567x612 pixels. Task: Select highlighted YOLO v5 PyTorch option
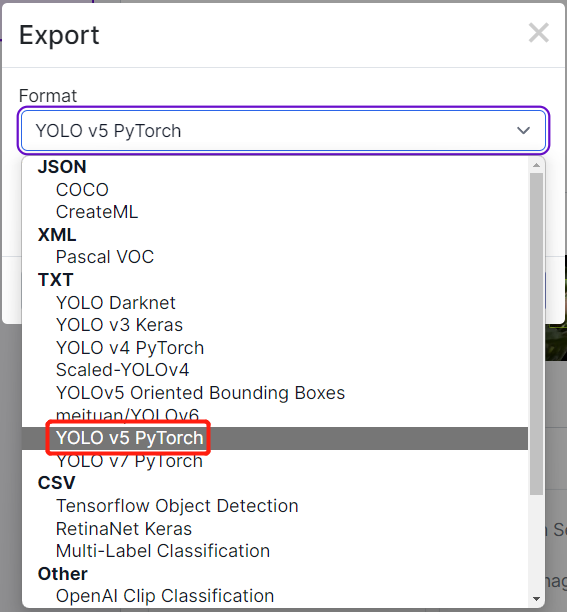(x=275, y=438)
